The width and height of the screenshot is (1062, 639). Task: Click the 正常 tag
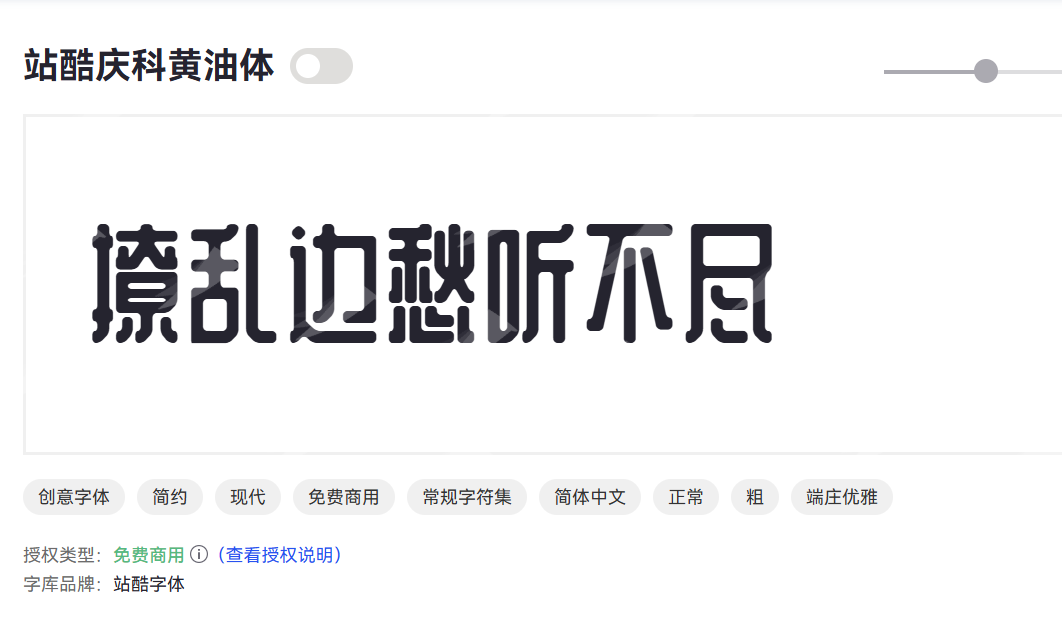685,497
